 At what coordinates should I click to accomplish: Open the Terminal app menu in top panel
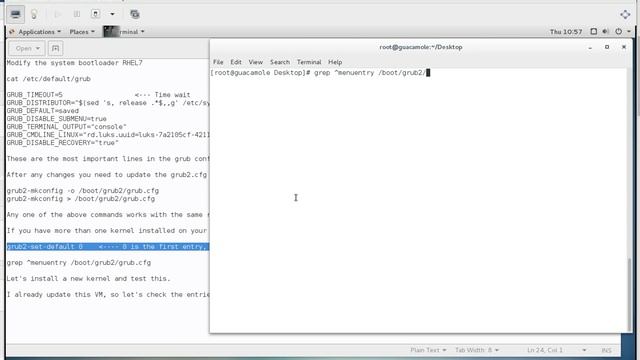point(124,32)
